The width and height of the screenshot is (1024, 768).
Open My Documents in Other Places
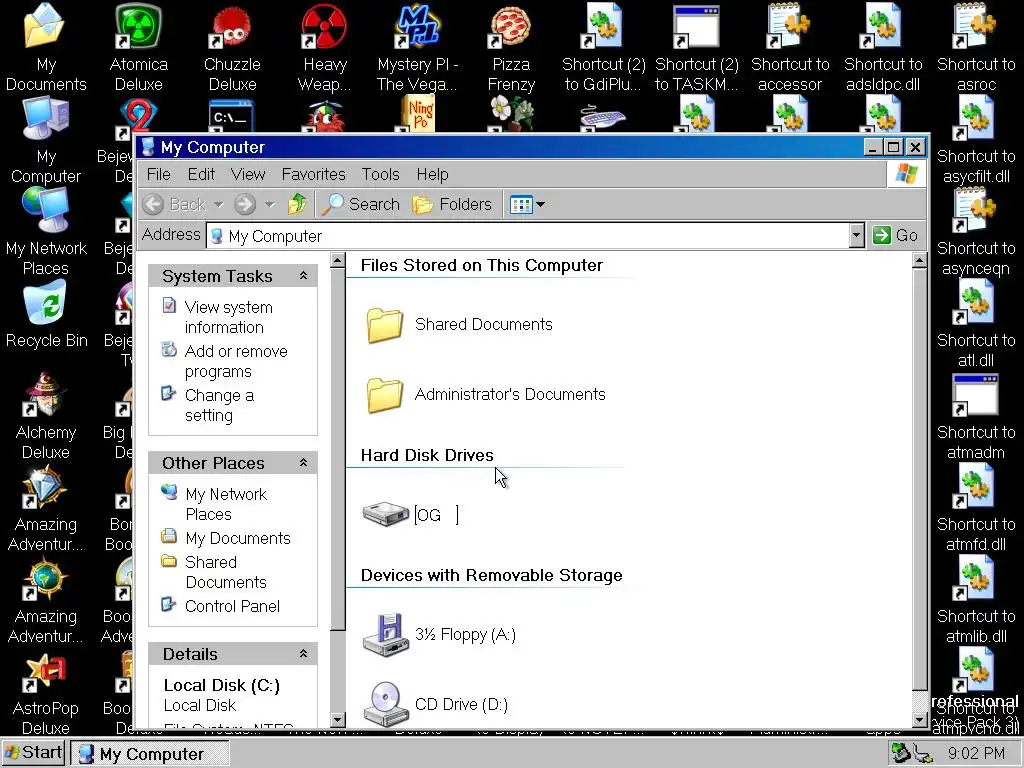tap(238, 538)
